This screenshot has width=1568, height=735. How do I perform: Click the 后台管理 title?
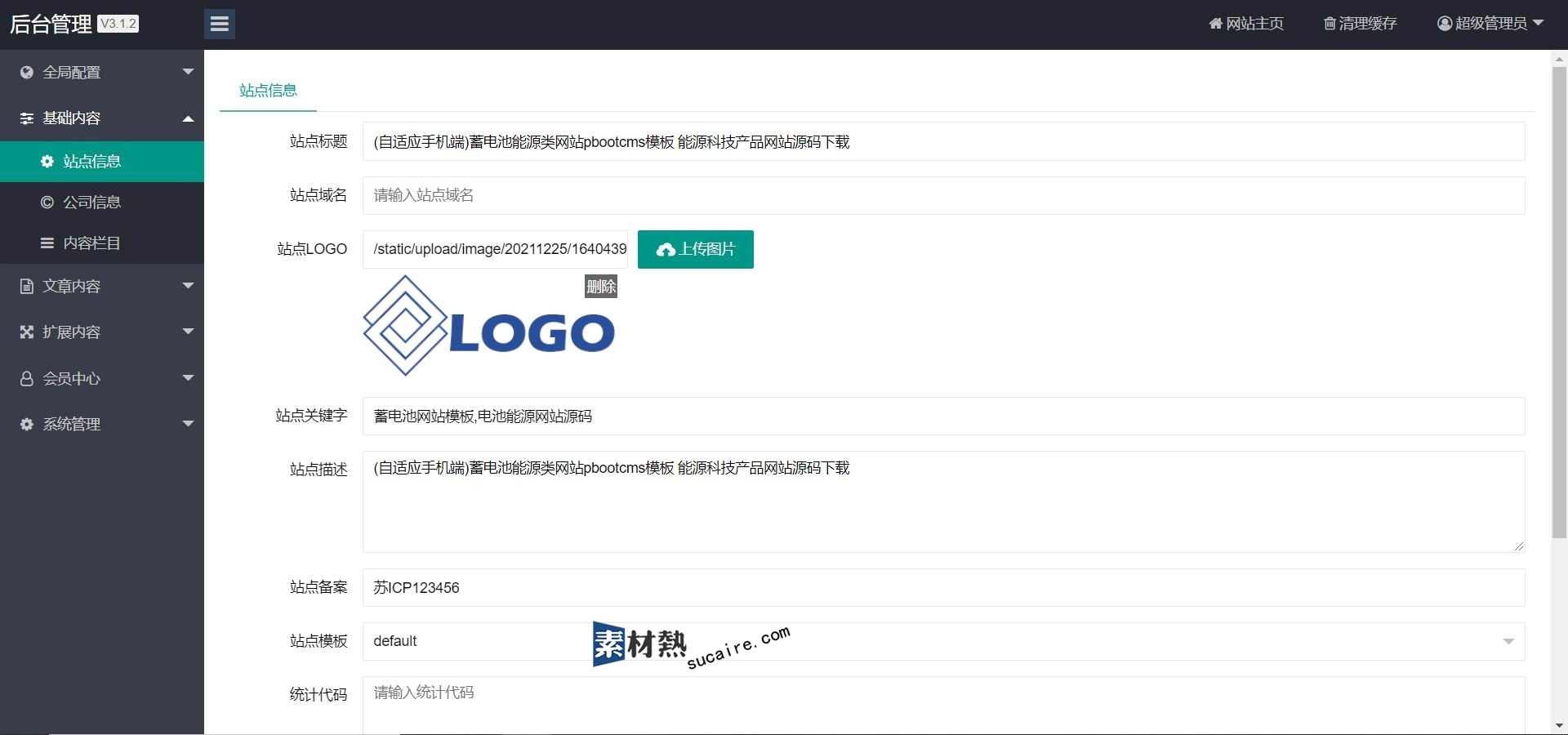point(51,24)
